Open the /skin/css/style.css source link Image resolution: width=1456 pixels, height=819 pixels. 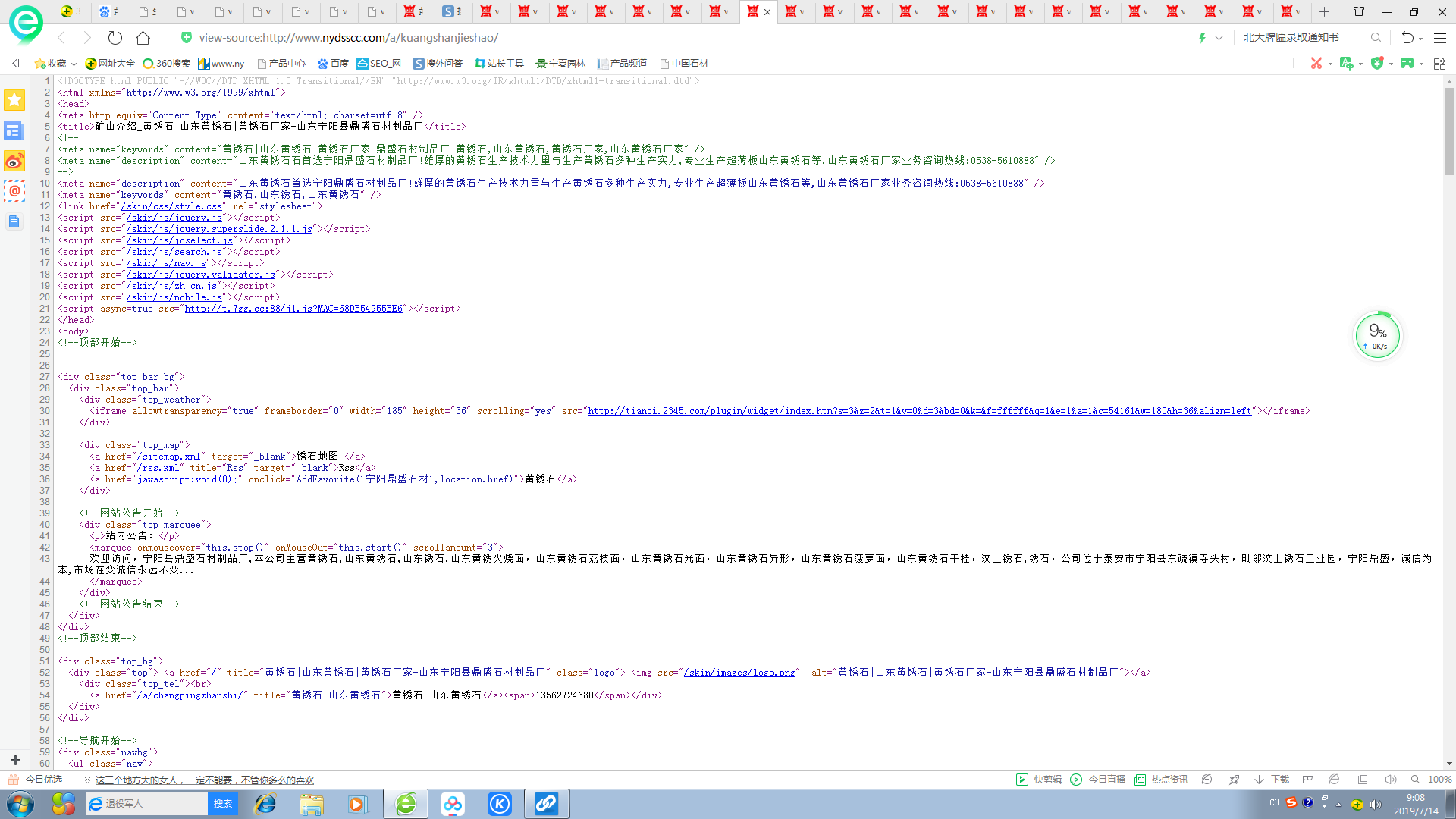tap(171, 206)
